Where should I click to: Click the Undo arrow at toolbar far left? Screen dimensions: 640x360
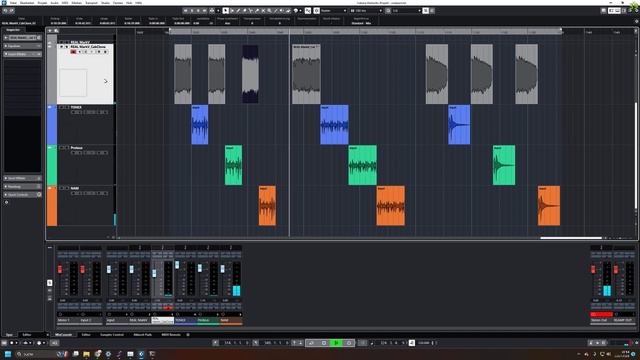(x=5, y=11)
